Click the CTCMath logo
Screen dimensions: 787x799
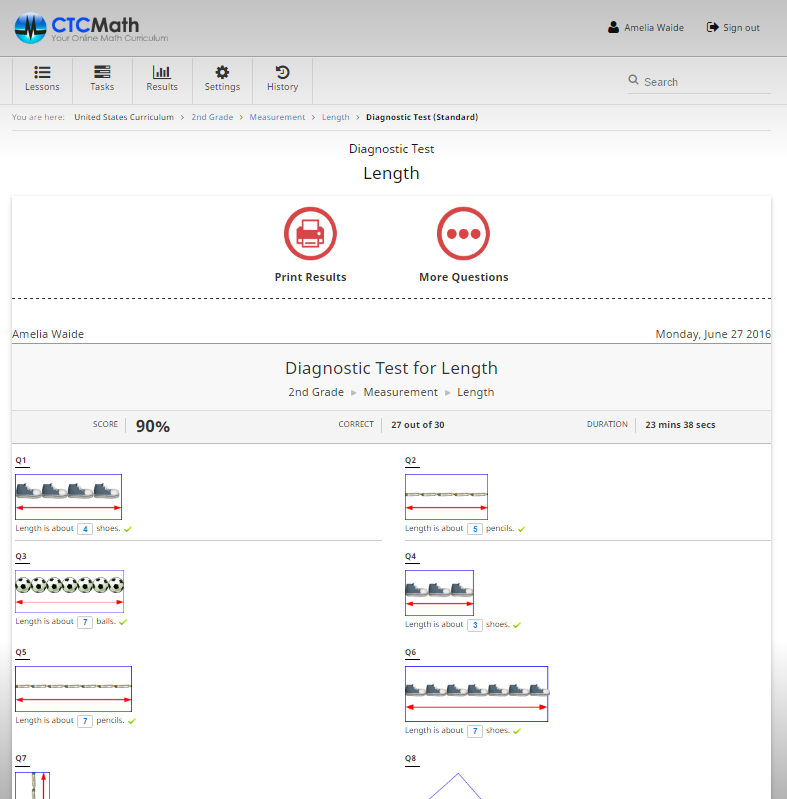tap(91, 28)
